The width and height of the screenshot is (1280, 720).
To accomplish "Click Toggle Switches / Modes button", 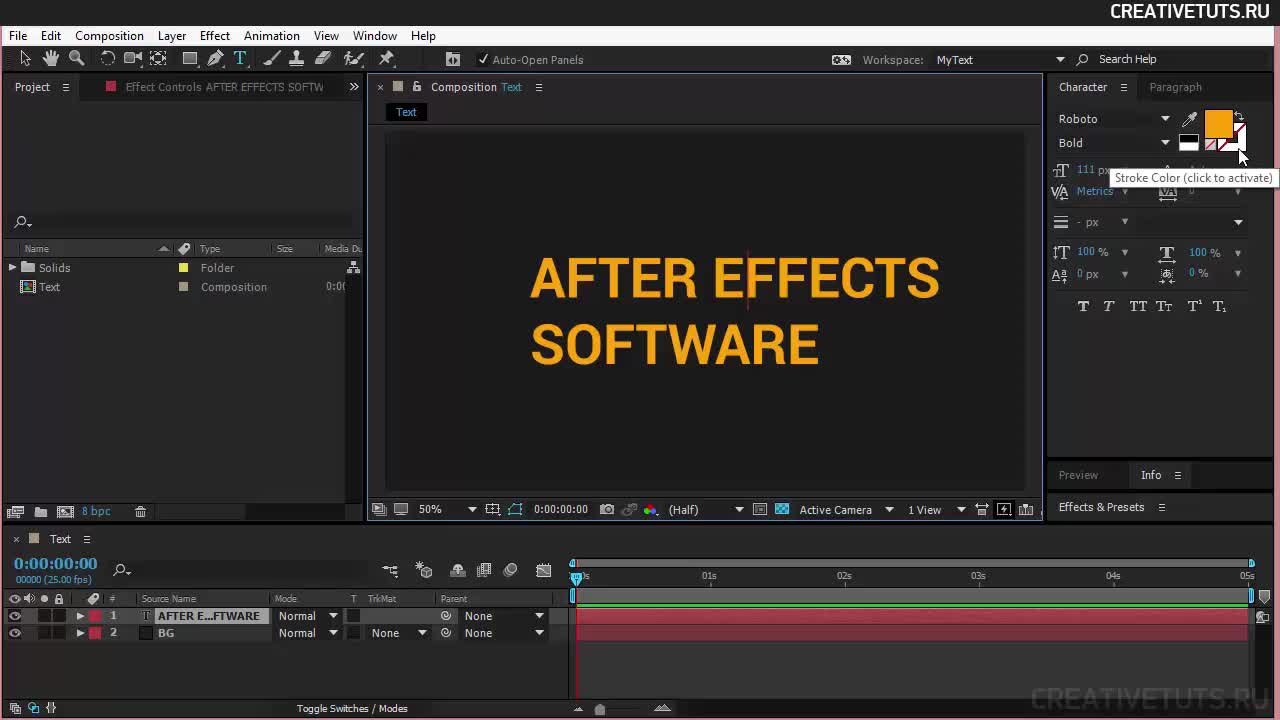I will coord(352,709).
